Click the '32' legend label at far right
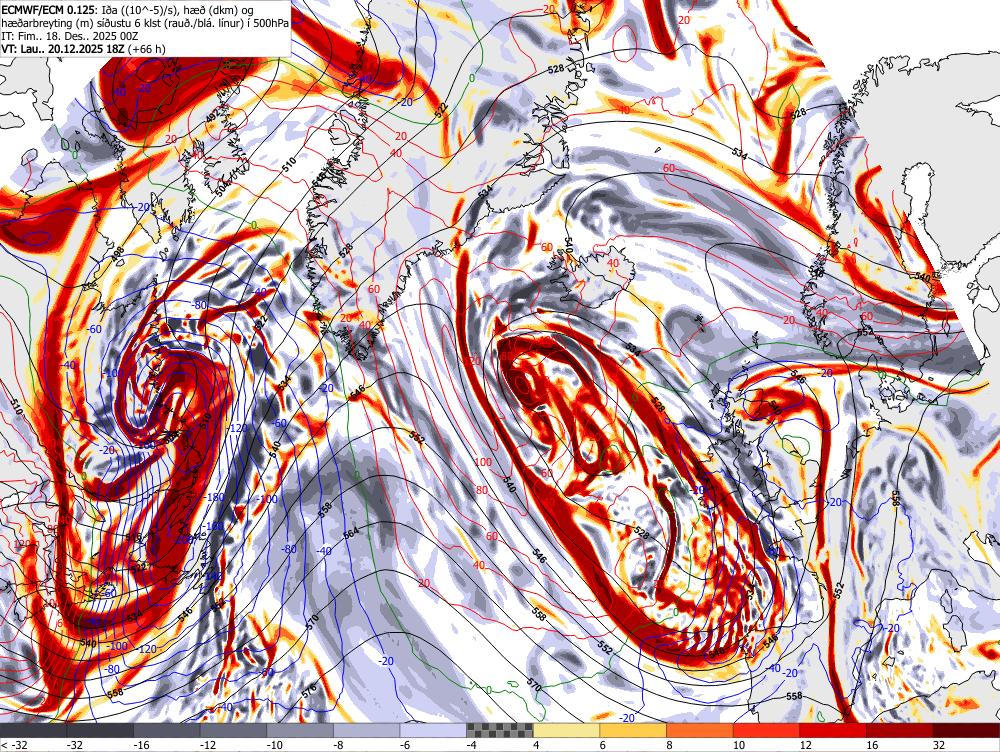Image resolution: width=1000 pixels, height=752 pixels. pos(938,744)
